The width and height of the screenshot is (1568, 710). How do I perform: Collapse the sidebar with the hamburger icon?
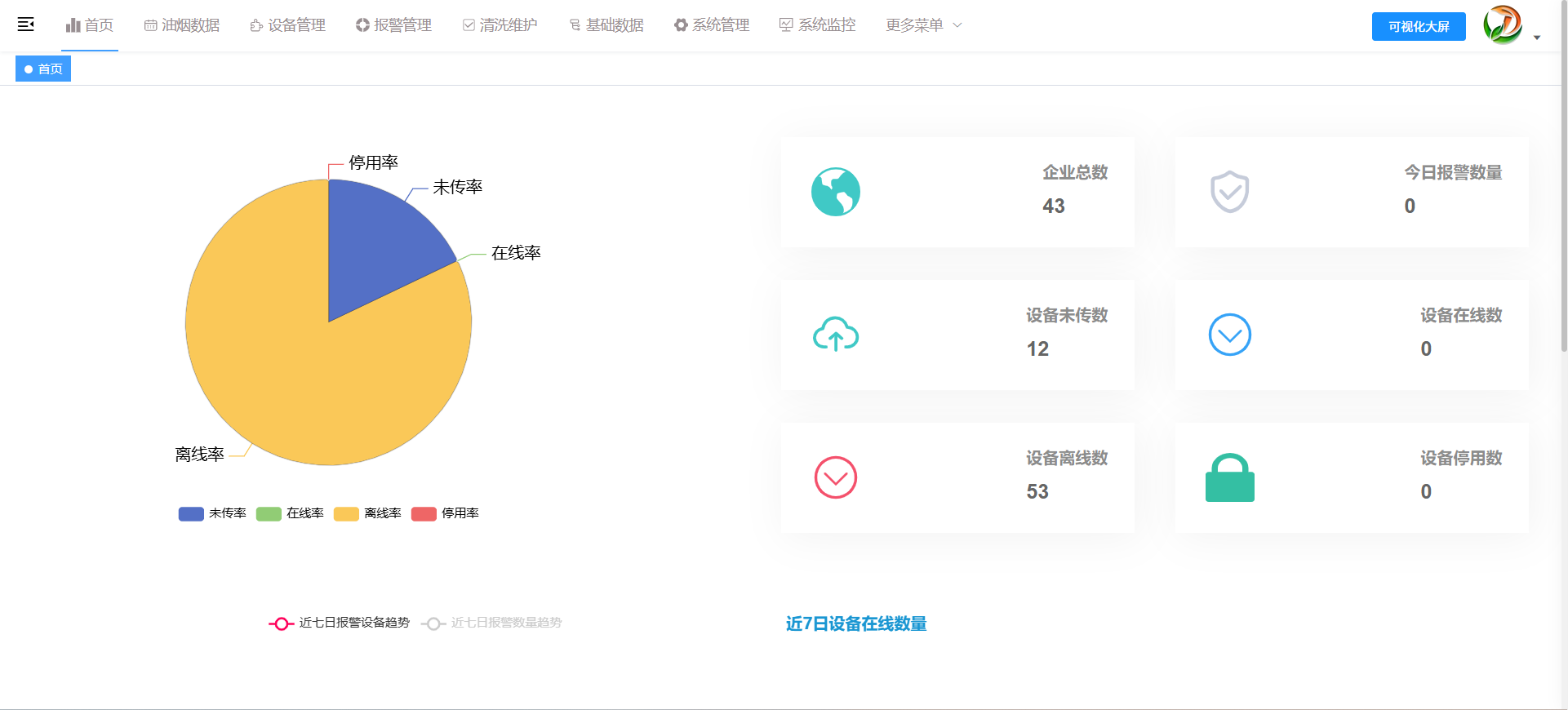click(26, 24)
